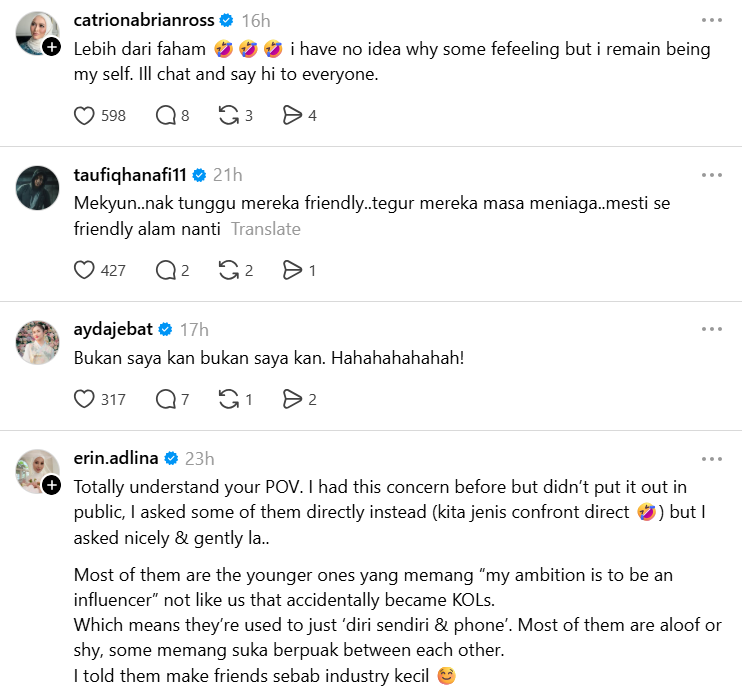Viewport: 742px width, 695px height.
Task: Reply to catrionabrianross's post
Action: click(166, 116)
